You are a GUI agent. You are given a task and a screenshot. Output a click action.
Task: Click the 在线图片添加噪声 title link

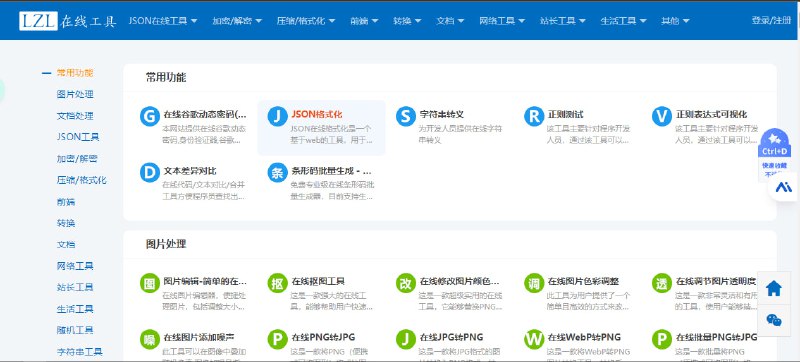tap(198, 337)
